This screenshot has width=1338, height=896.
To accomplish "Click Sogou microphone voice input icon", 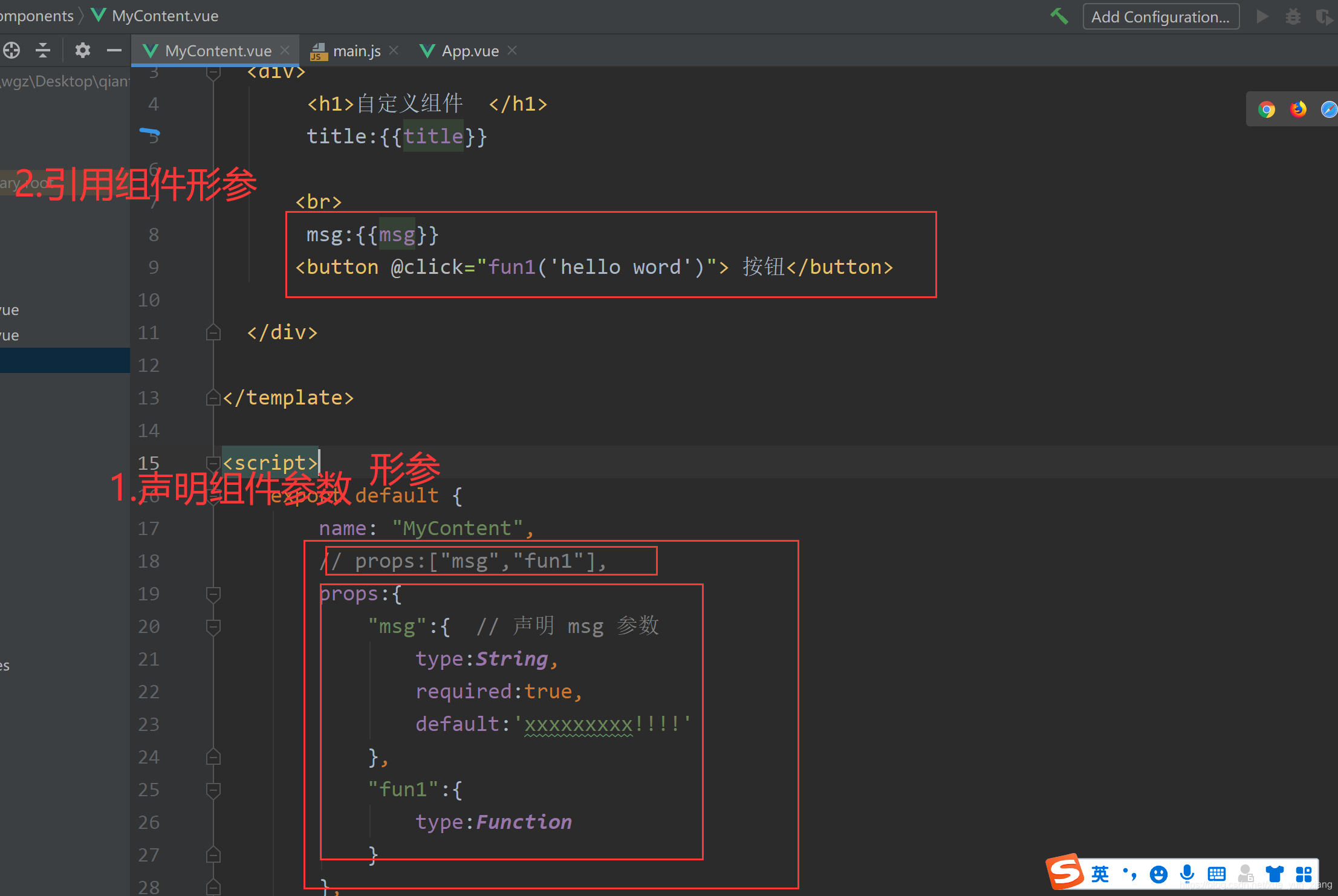I will [x=1187, y=873].
